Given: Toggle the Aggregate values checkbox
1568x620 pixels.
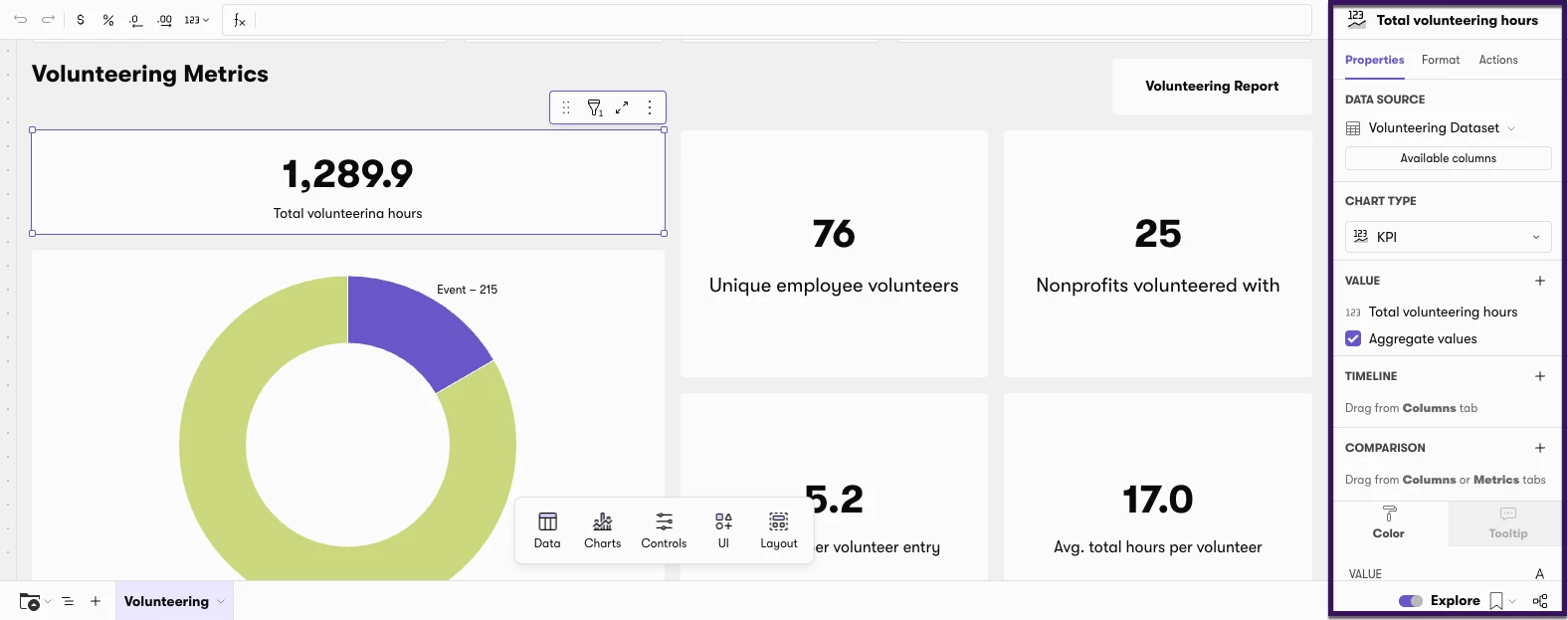Looking at the screenshot, I should click(x=1353, y=338).
